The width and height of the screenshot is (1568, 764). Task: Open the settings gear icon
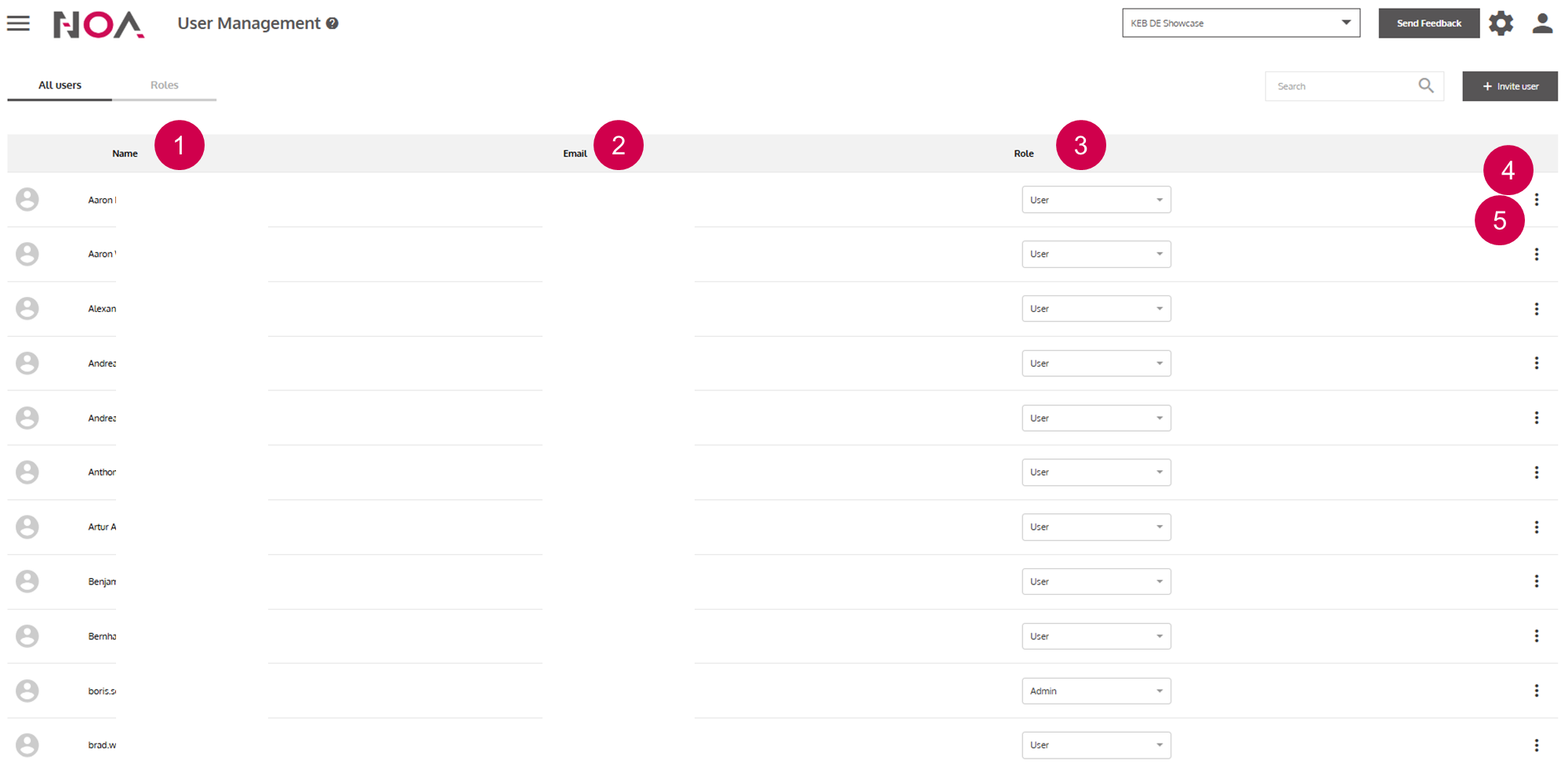[x=1501, y=24]
